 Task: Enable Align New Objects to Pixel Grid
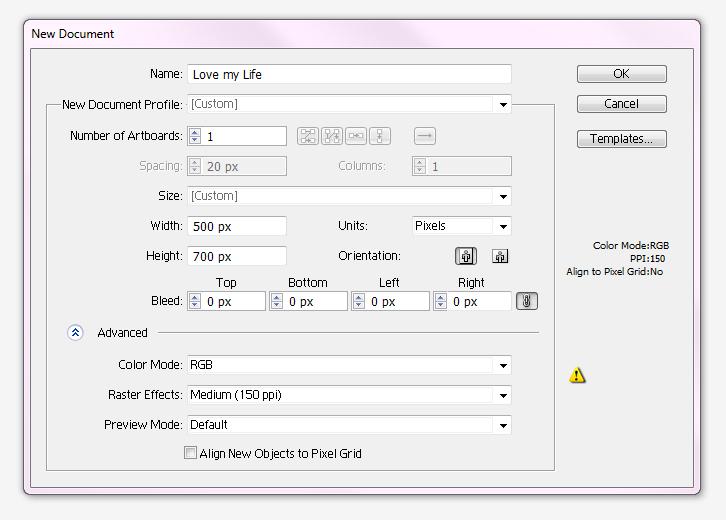pyautogui.click(x=191, y=453)
